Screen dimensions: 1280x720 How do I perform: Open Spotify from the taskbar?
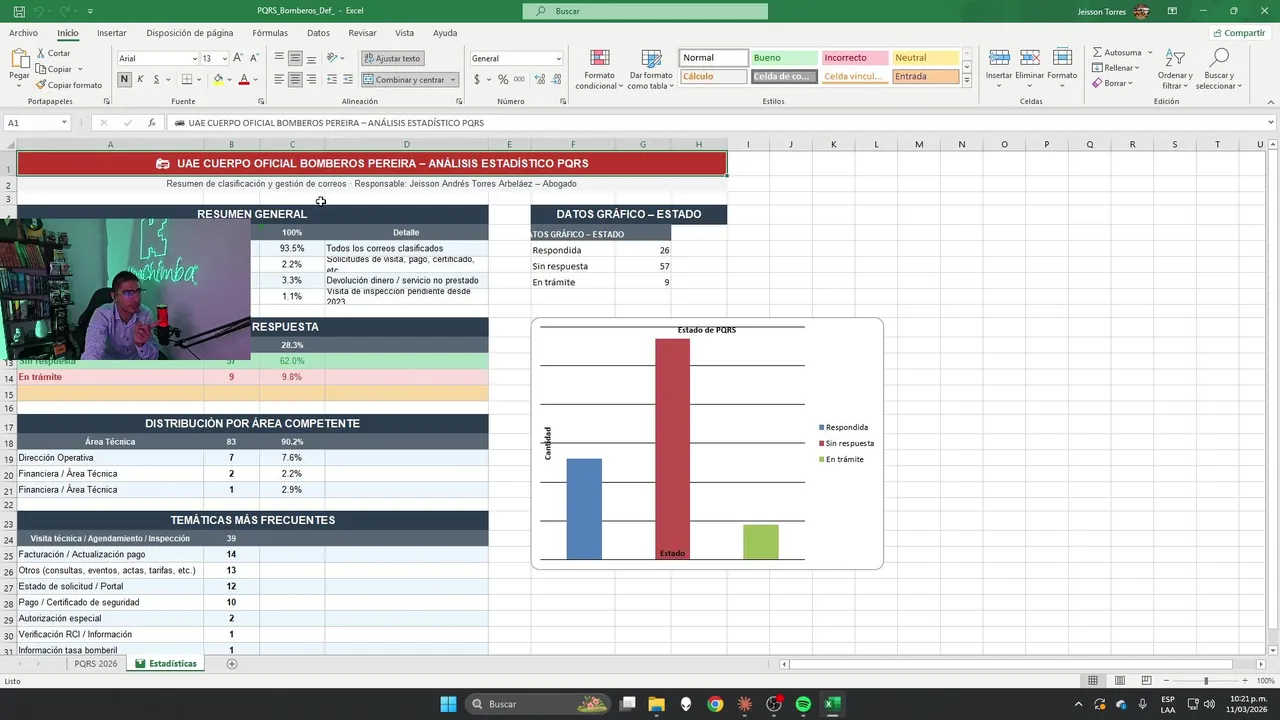click(803, 704)
